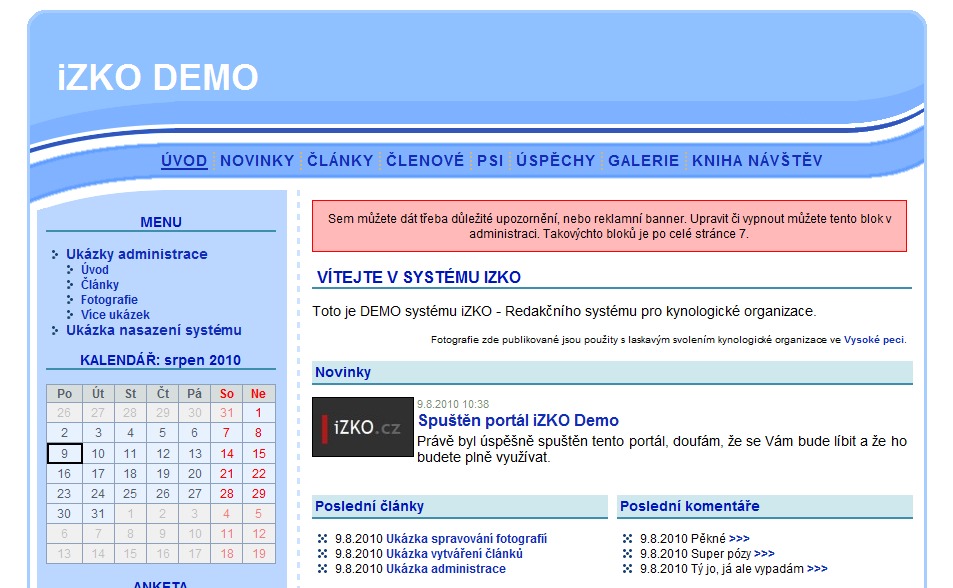Select the Úvod sidebar submenu link

click(x=95, y=269)
